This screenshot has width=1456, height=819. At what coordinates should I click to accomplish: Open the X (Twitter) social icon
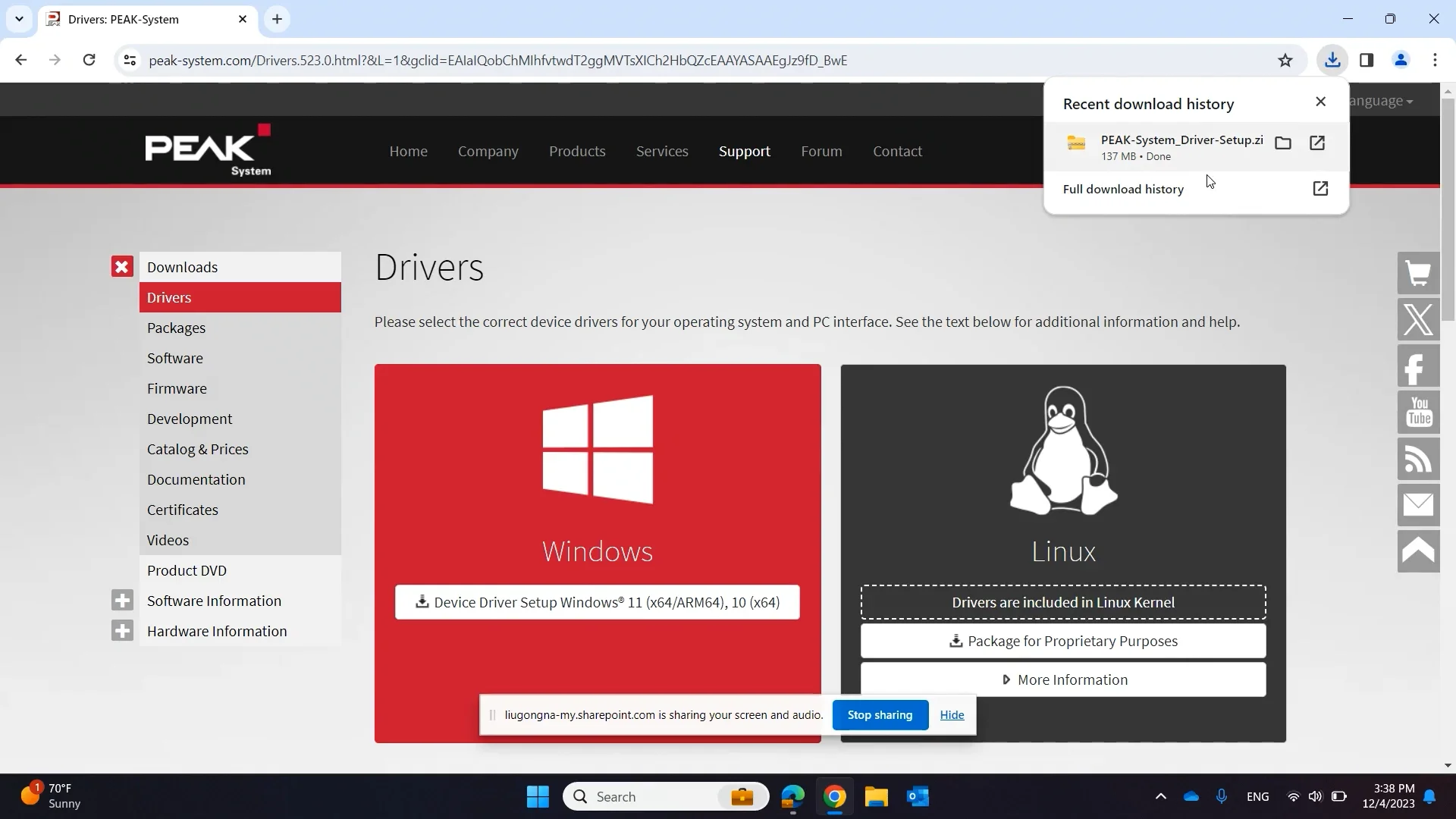pyautogui.click(x=1418, y=320)
